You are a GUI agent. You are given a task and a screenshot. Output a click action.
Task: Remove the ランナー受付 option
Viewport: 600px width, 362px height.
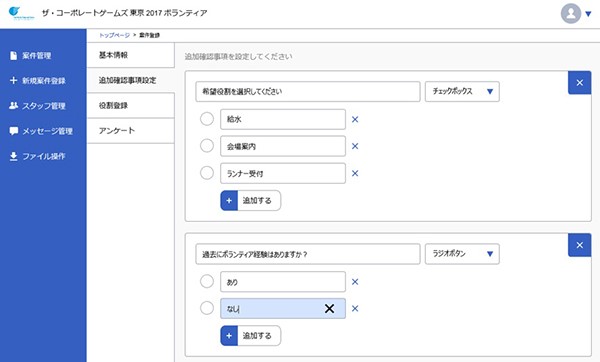[355, 173]
